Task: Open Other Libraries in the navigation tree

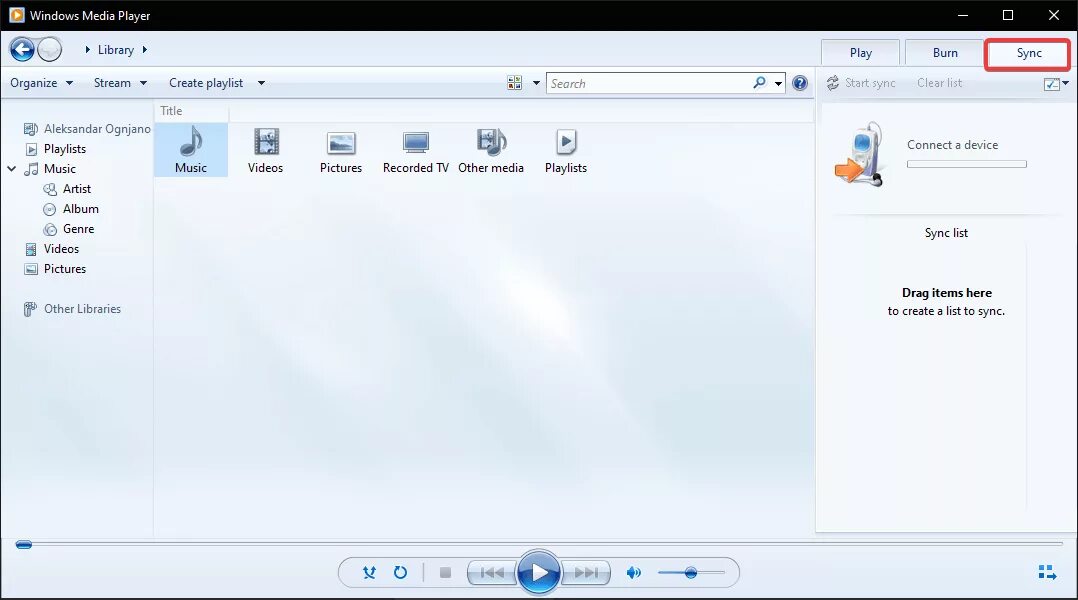Action: (72, 309)
